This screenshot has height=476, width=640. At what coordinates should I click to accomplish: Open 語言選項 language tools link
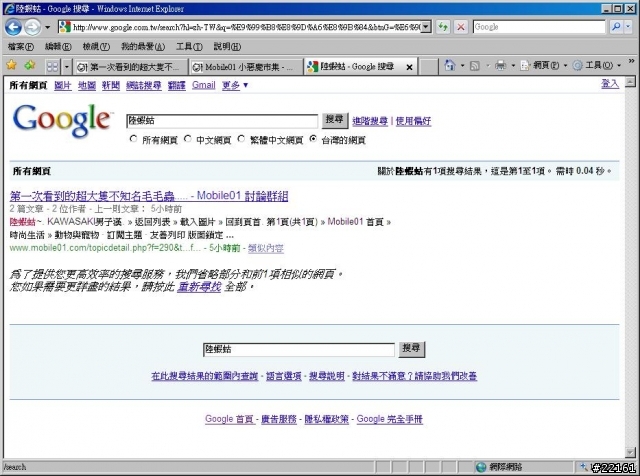(x=284, y=376)
